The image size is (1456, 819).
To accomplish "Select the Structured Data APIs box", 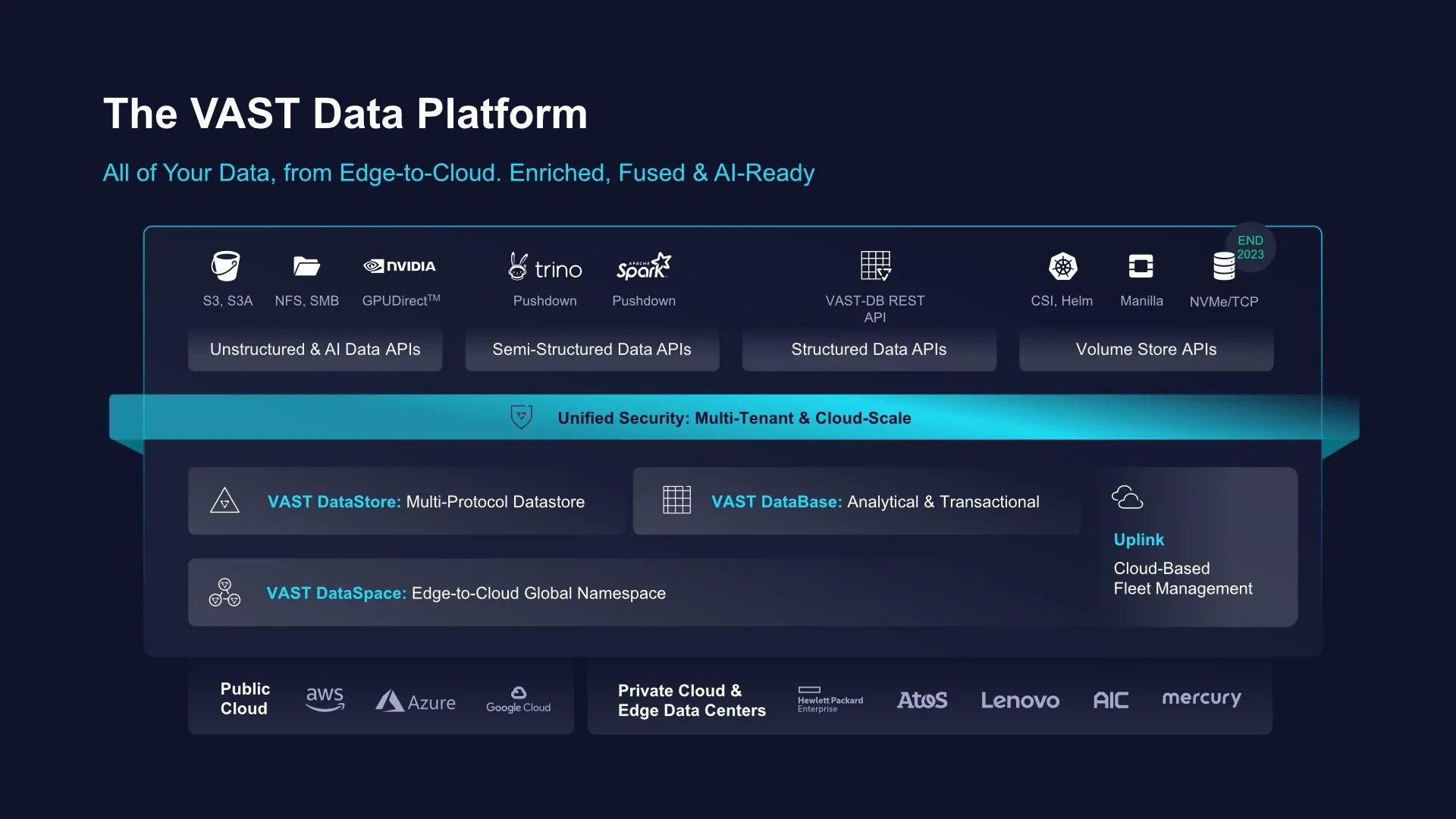I will tap(868, 350).
